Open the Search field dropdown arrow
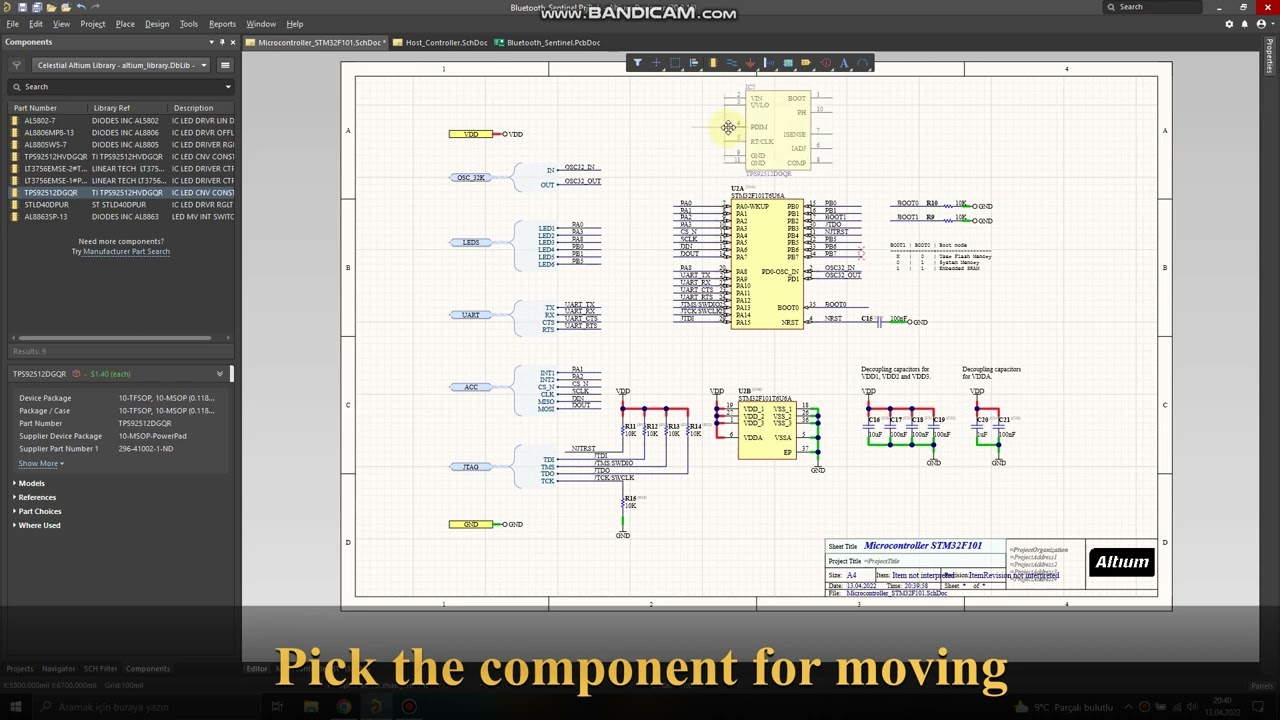The height and width of the screenshot is (720, 1280). coord(228,87)
